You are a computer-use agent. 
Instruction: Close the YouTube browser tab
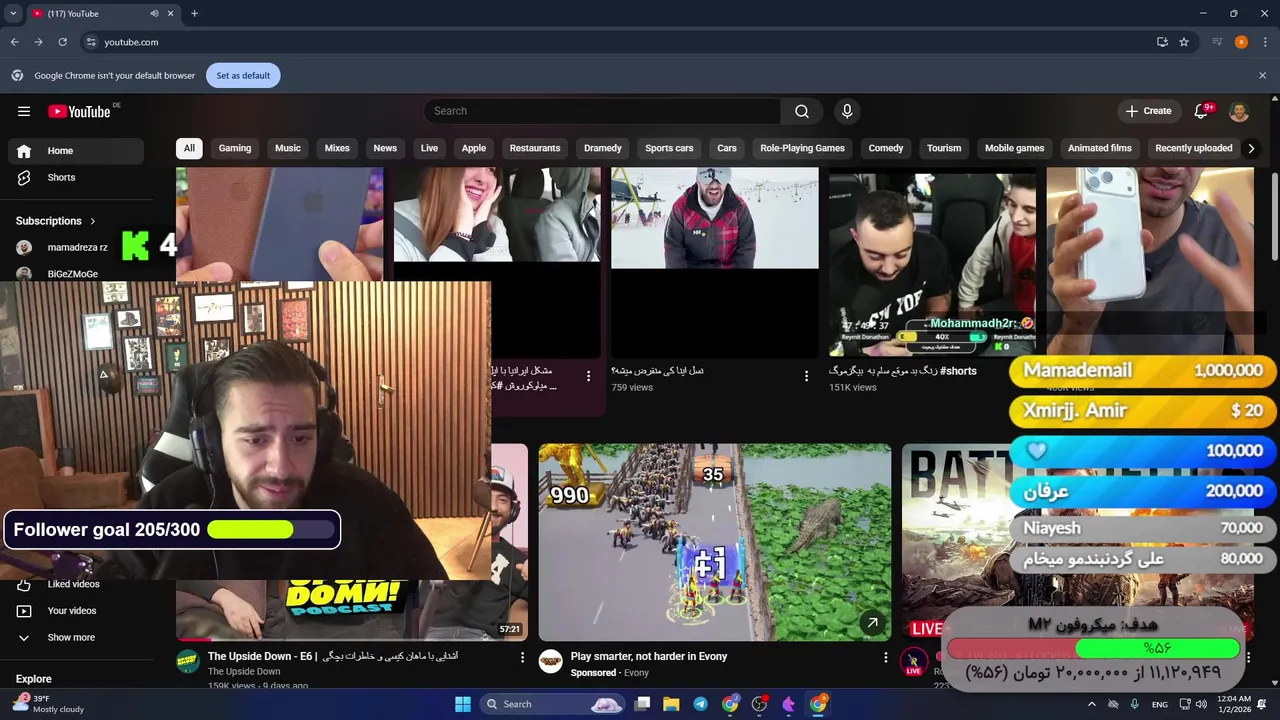point(171,13)
